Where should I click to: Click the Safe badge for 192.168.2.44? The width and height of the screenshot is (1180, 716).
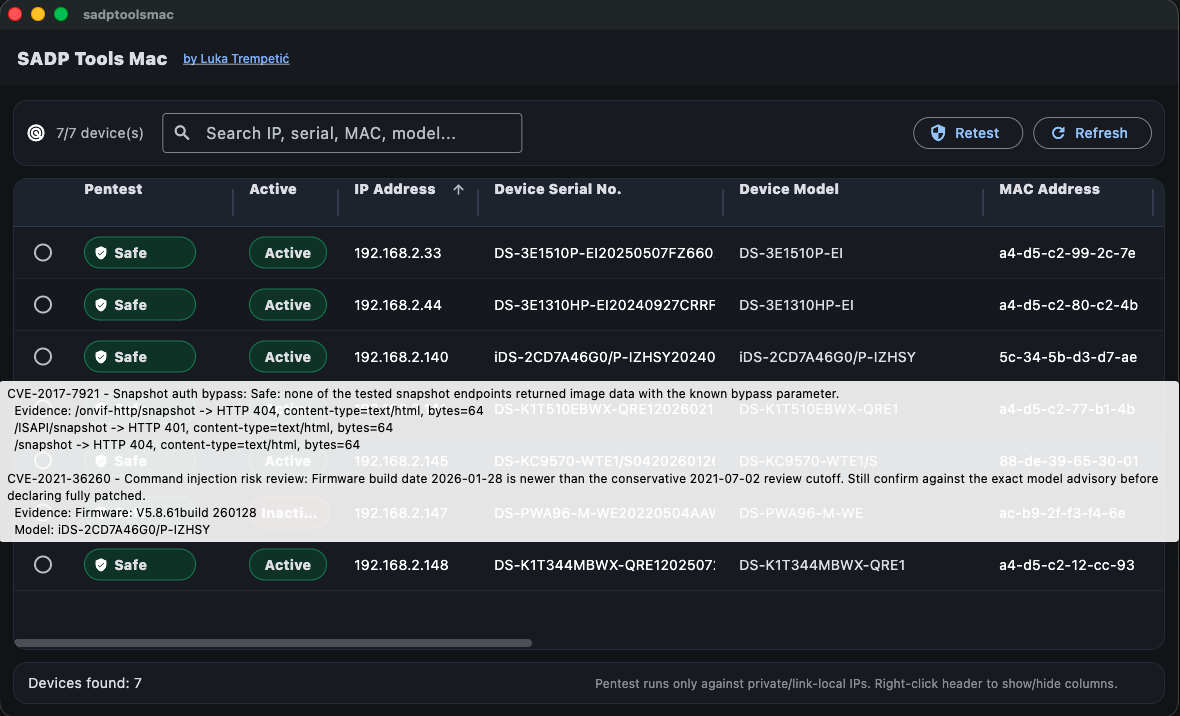tap(140, 305)
